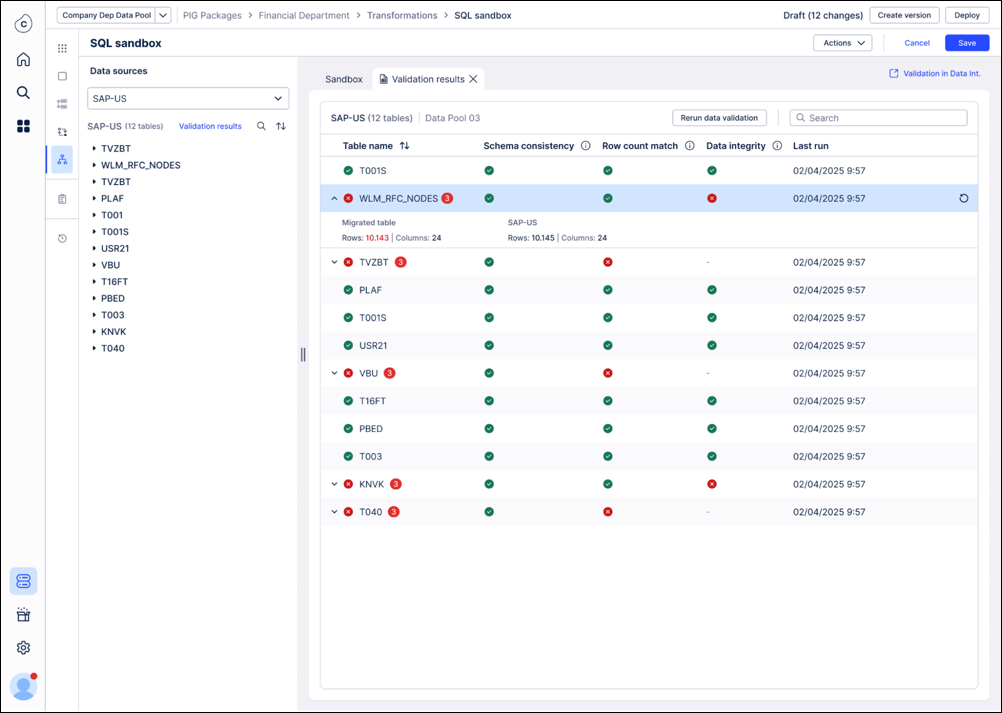This screenshot has width=1002, height=713.
Task: Collapse the WLM_RFC_NODES validation row
Action: pyautogui.click(x=334, y=199)
